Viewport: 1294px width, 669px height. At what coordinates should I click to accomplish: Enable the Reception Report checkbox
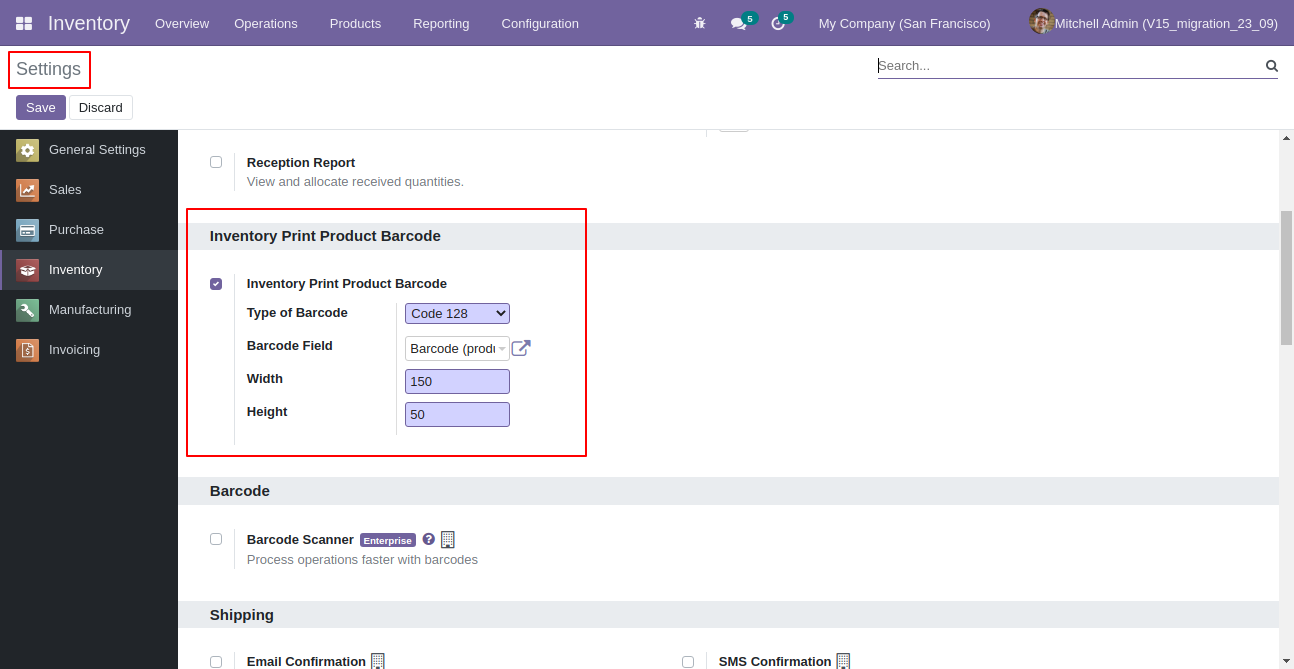coord(216,162)
